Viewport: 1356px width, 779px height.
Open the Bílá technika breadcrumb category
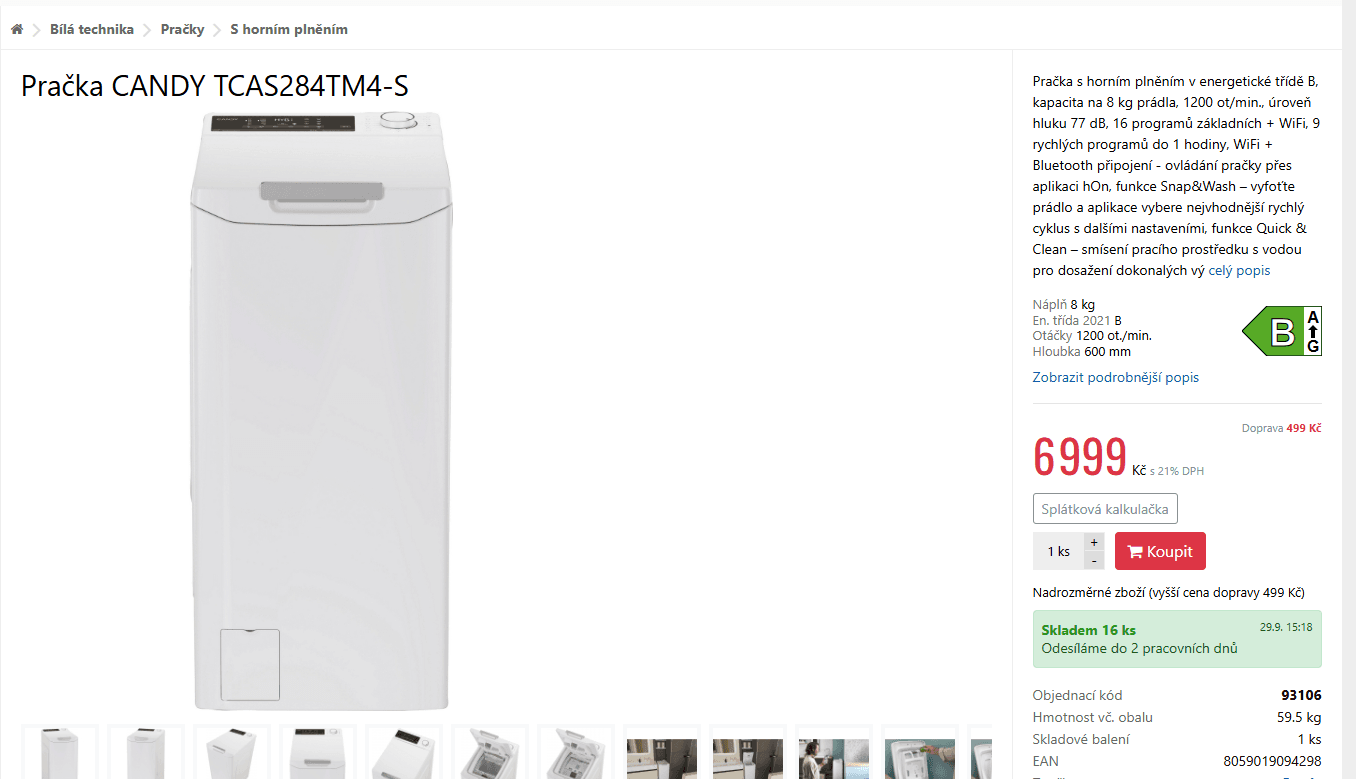pyautogui.click(x=92, y=30)
